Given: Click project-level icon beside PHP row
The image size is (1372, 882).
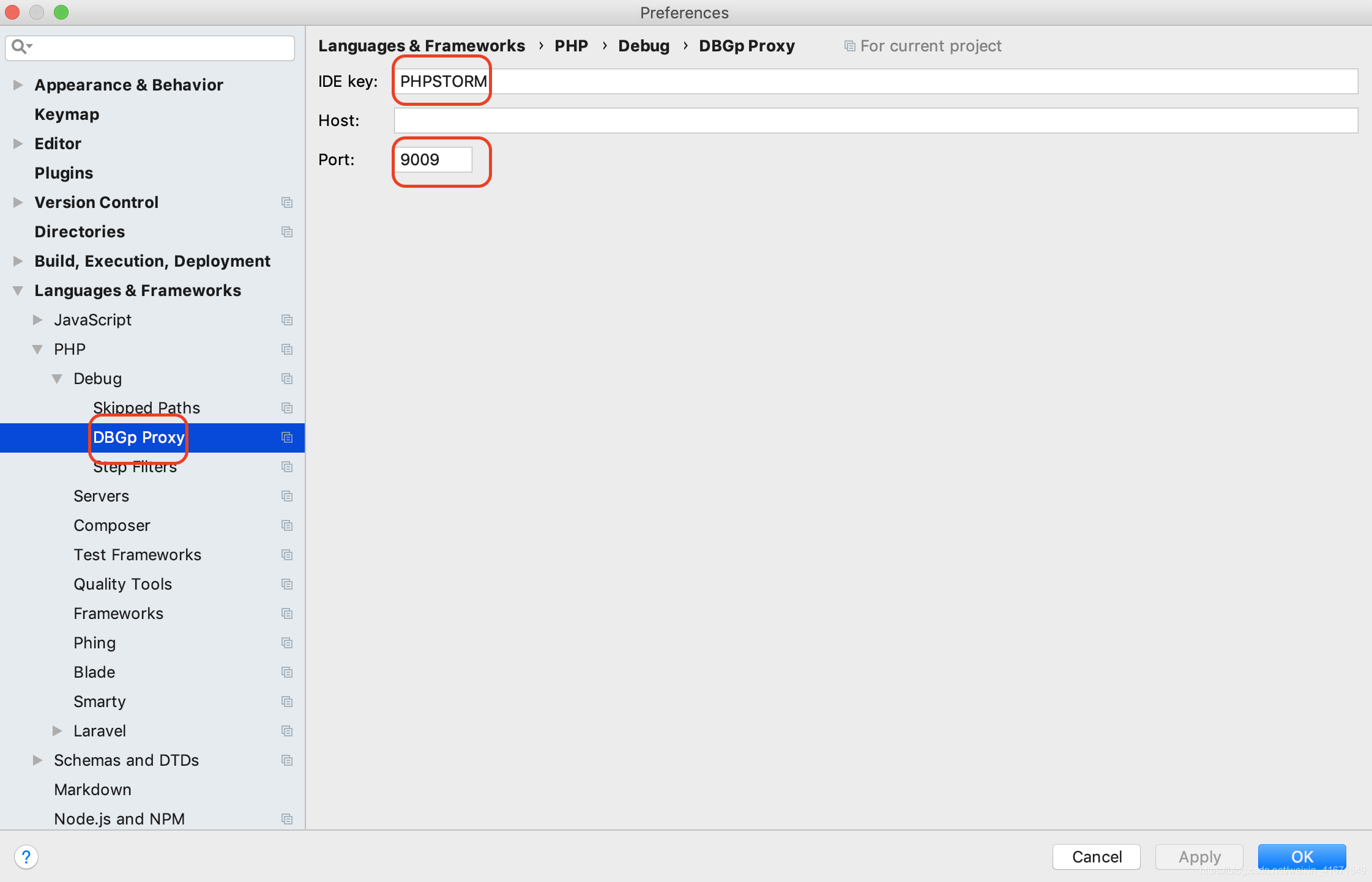Looking at the screenshot, I should 287,349.
